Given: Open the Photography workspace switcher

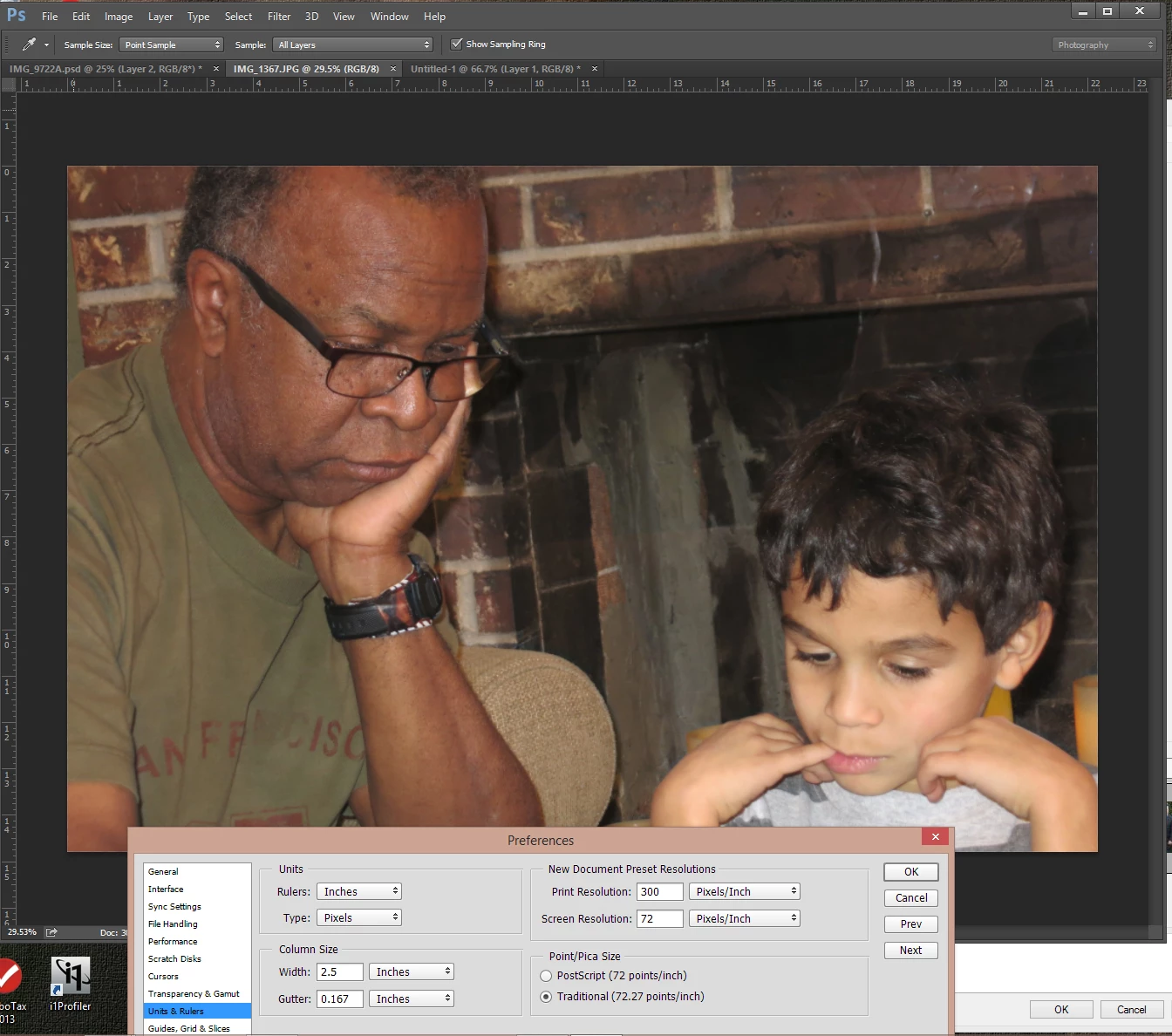Looking at the screenshot, I should 1104,44.
